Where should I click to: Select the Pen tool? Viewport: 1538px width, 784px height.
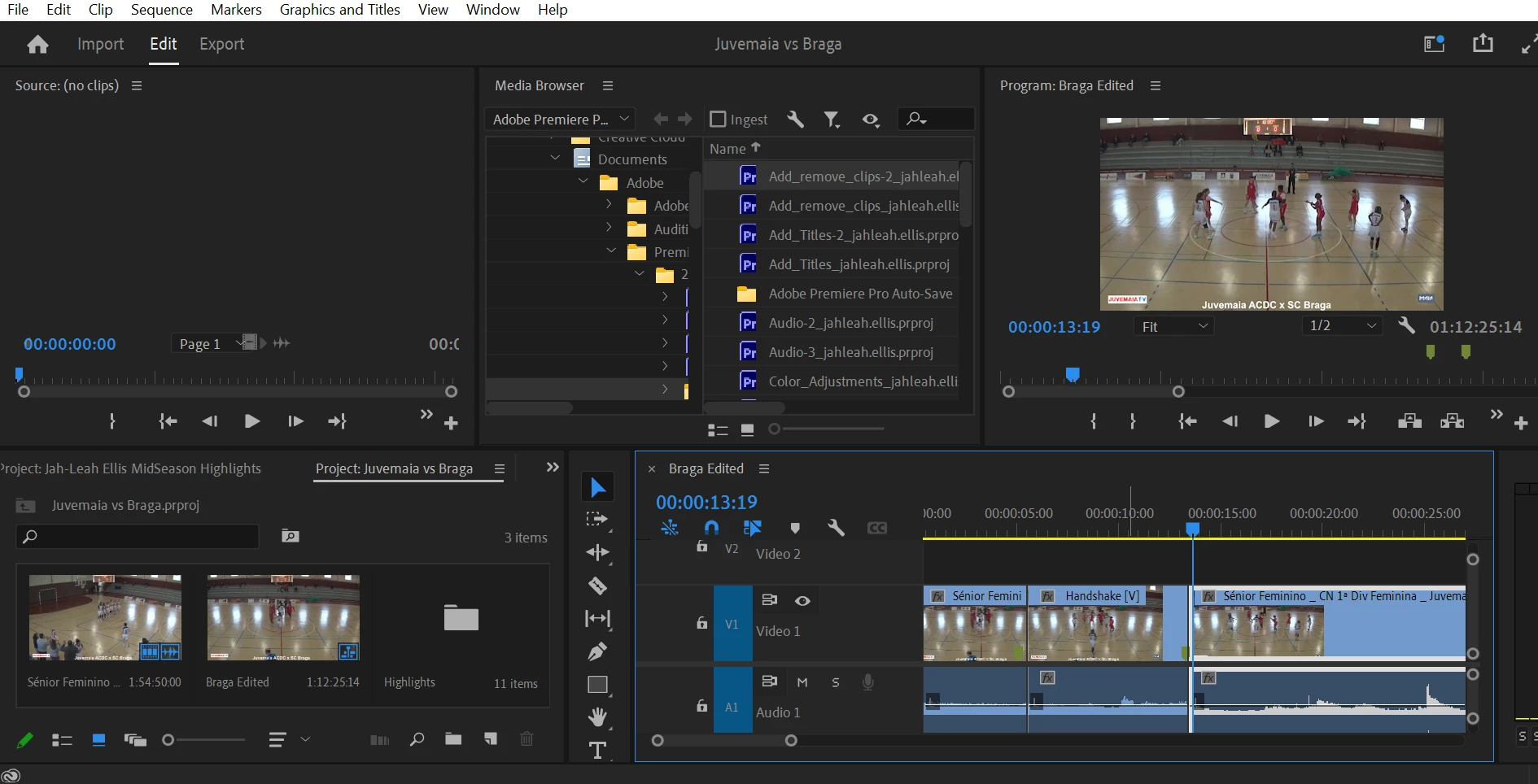(597, 651)
